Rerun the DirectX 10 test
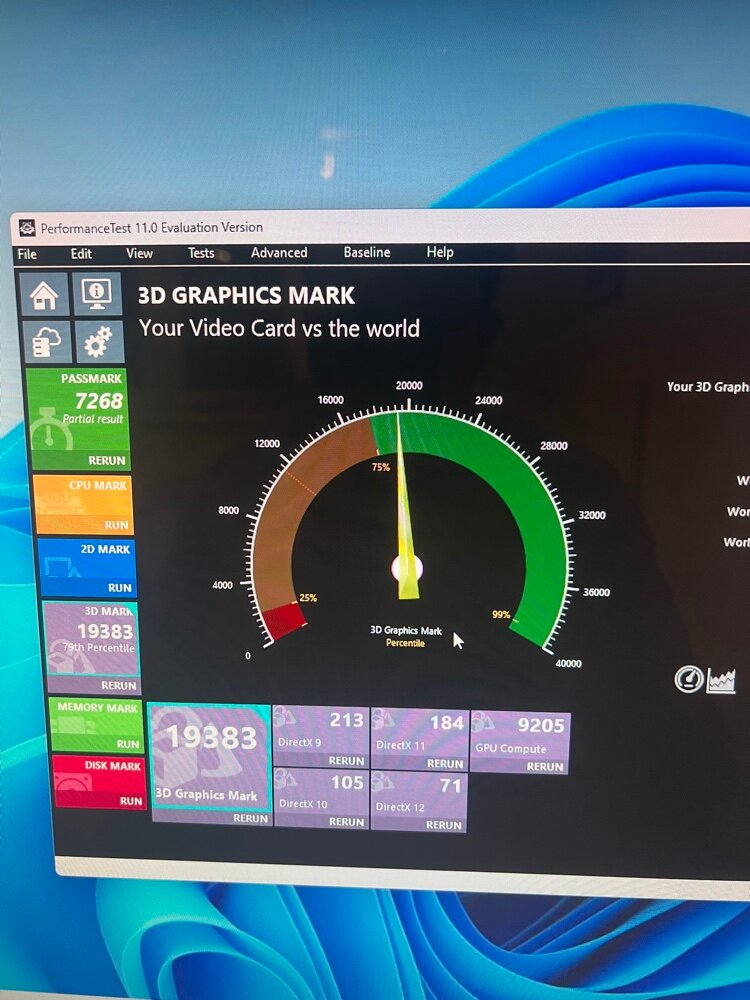 [x=346, y=821]
